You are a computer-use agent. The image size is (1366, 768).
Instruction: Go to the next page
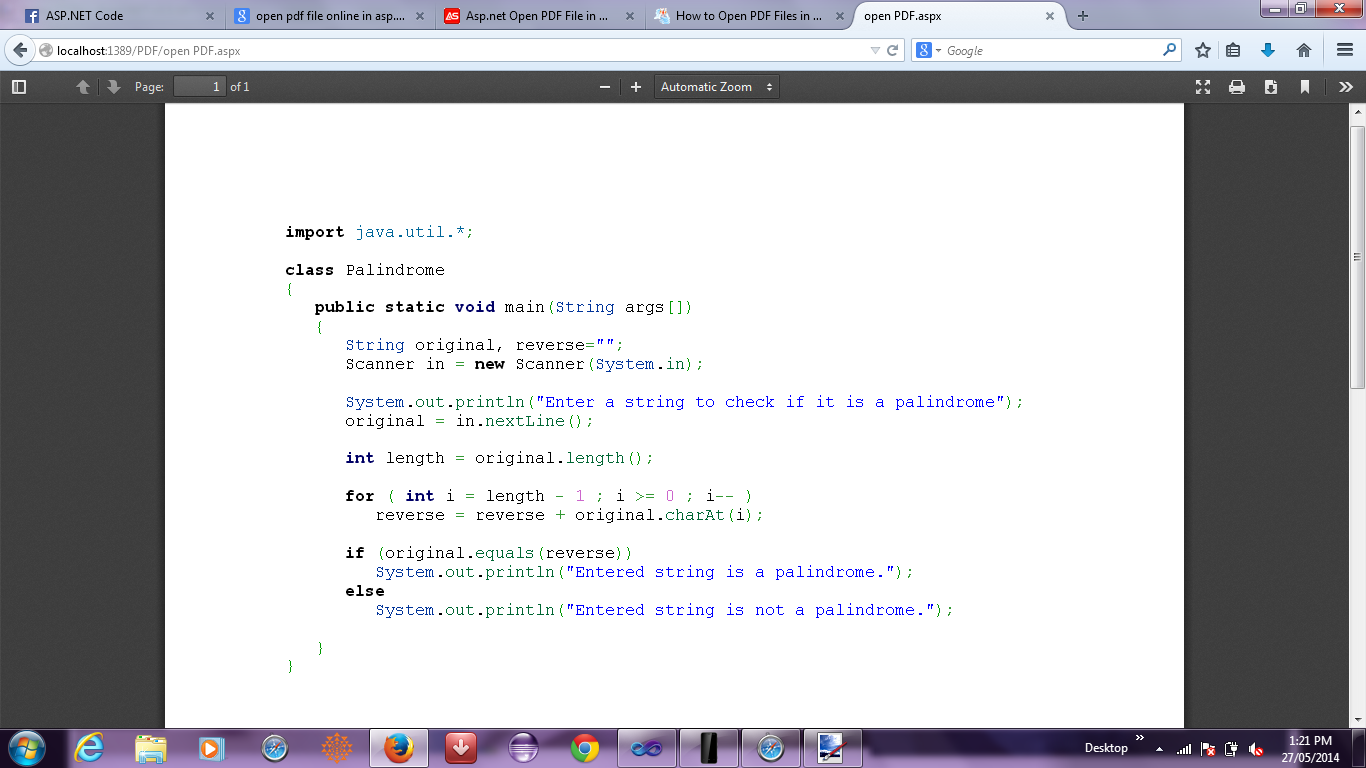[x=112, y=87]
